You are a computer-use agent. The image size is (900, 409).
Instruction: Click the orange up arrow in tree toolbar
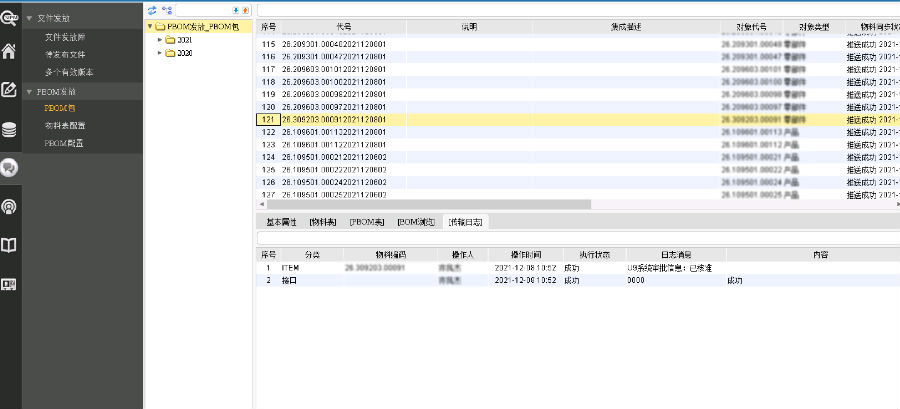click(x=245, y=9)
